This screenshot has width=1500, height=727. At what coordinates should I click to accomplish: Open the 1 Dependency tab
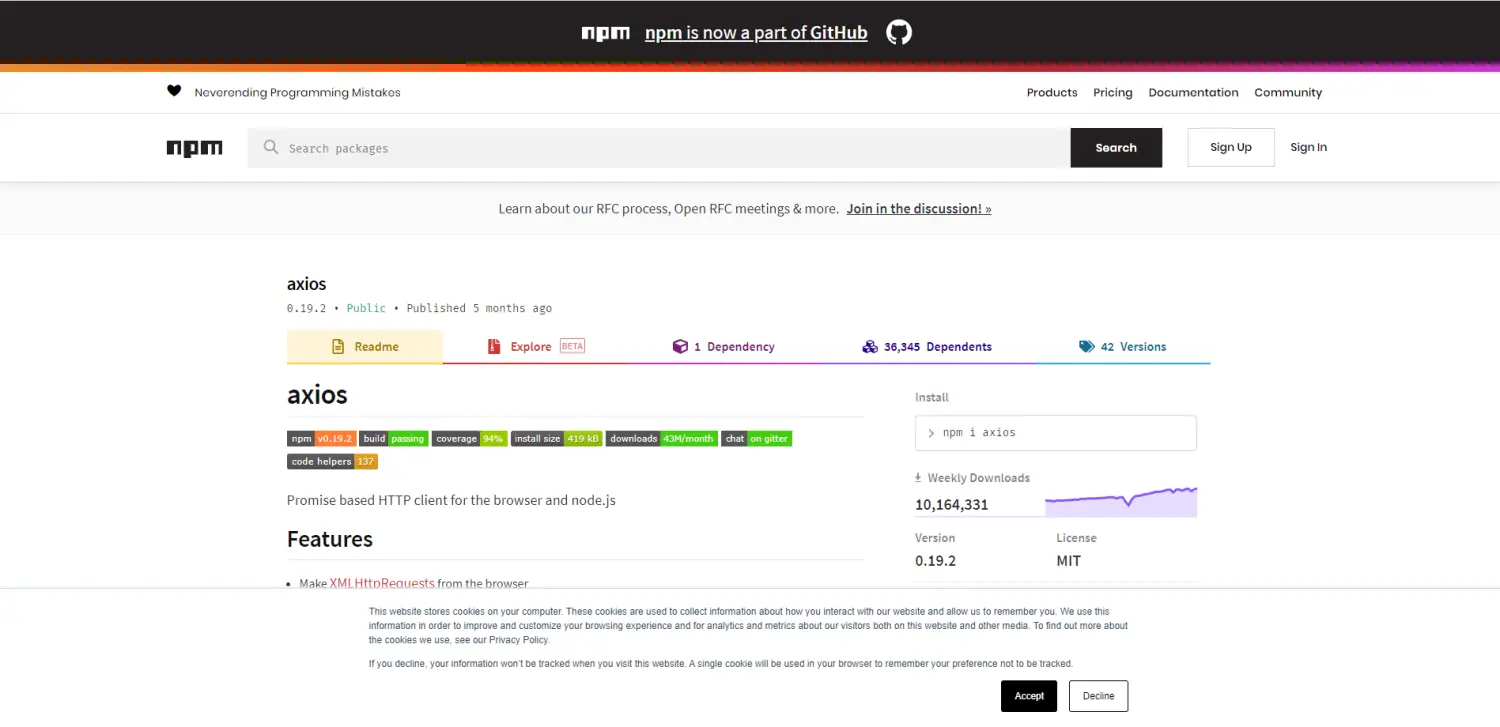coord(724,347)
